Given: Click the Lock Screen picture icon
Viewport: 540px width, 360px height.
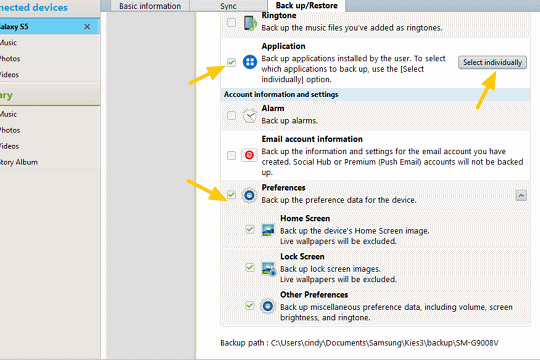Looking at the screenshot, I should 268,269.
